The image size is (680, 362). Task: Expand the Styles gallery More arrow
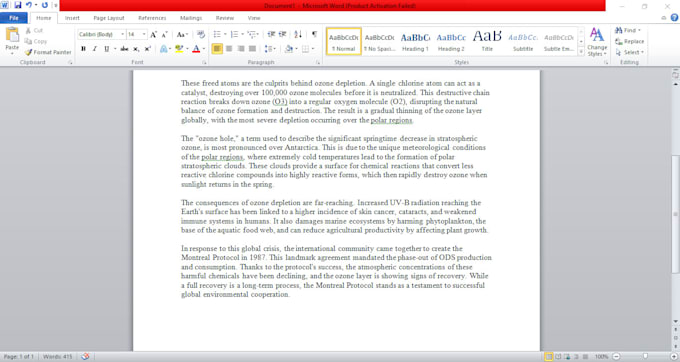pyautogui.click(x=581, y=51)
